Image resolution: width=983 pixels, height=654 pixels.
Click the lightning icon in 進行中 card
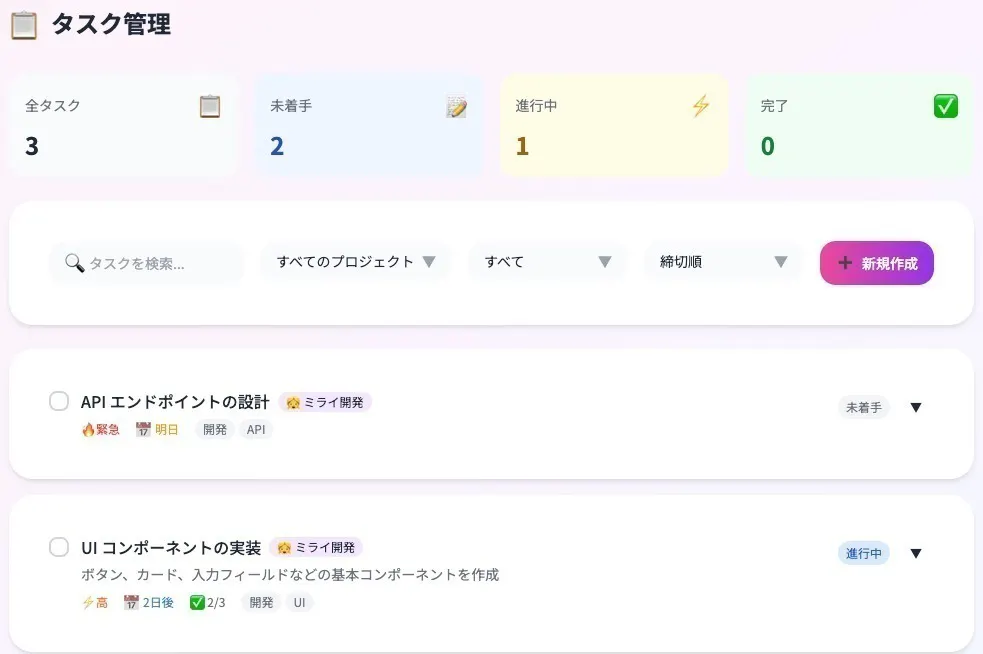[701, 106]
